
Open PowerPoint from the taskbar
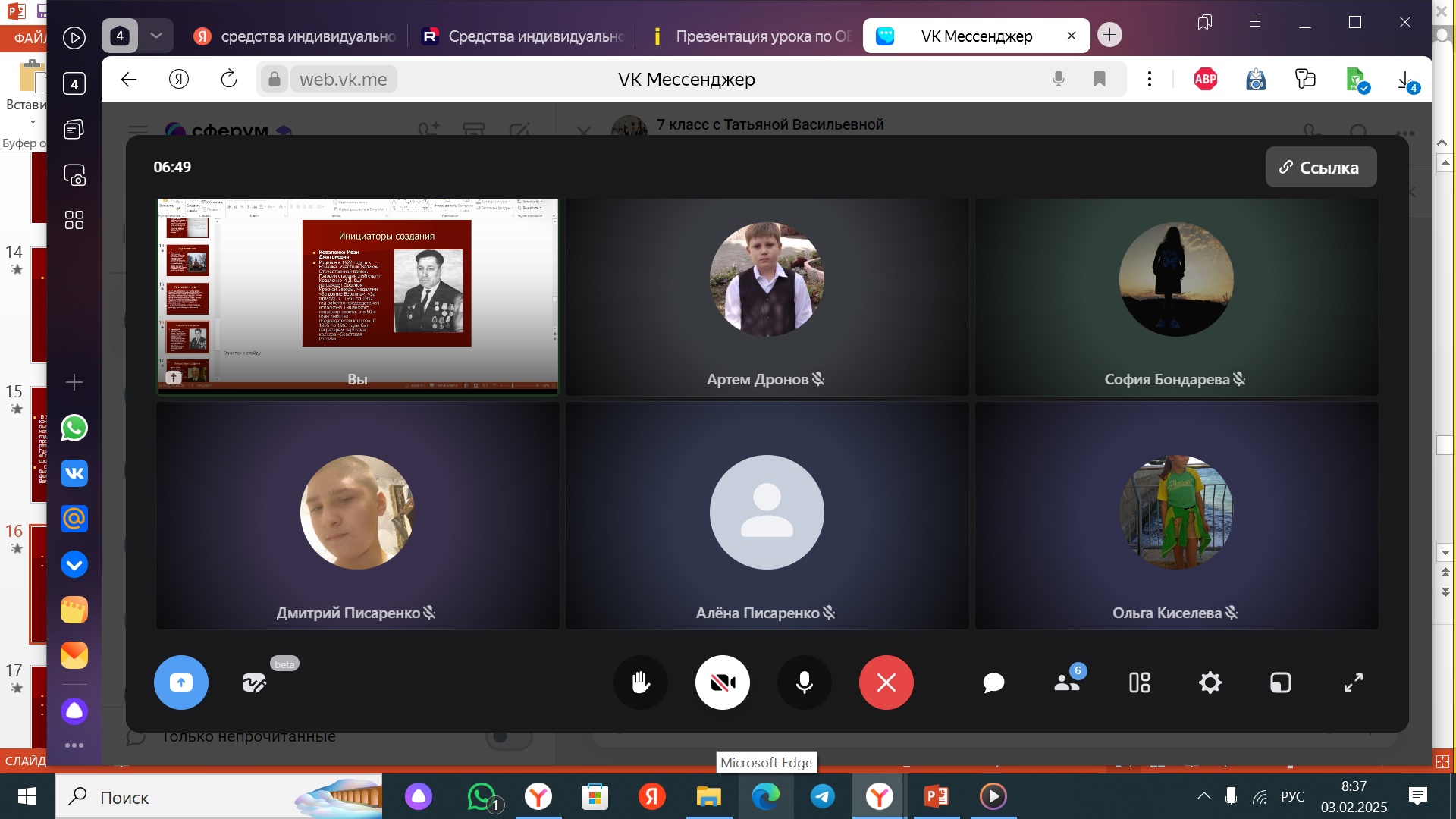937,796
